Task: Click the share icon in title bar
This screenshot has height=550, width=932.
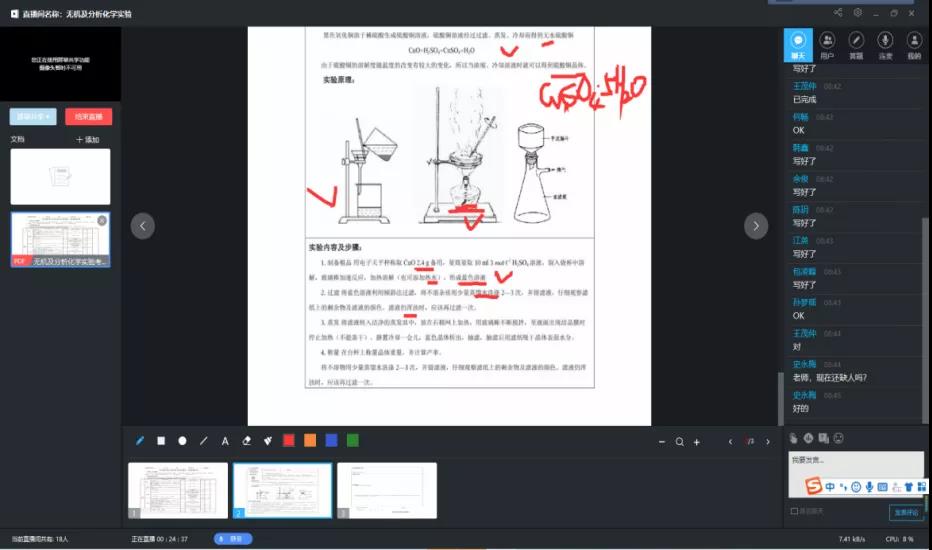Action: tap(838, 12)
